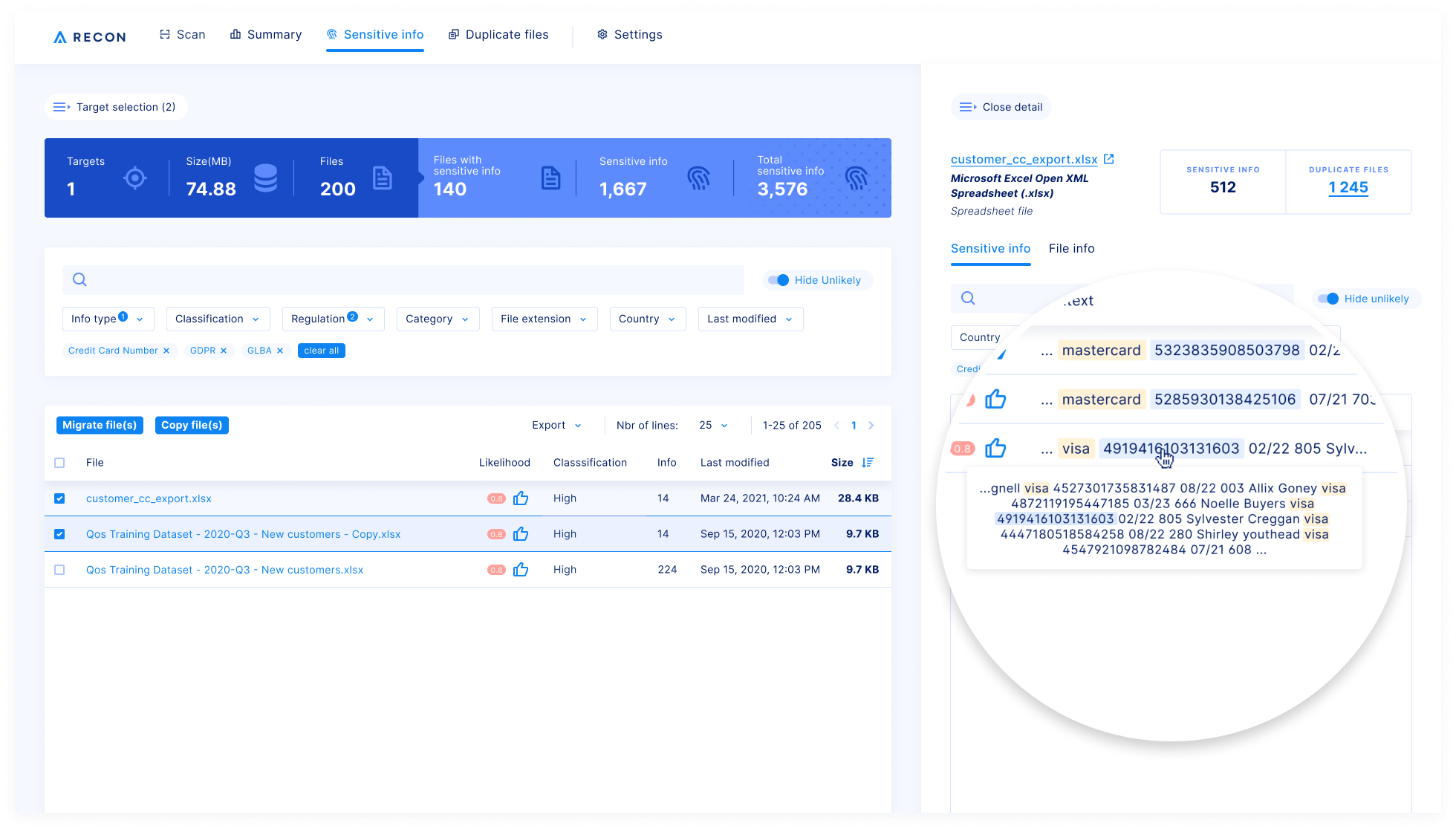Screen dimensions: 1456x832
Task: Click the size sort descending icon
Action: [868, 463]
